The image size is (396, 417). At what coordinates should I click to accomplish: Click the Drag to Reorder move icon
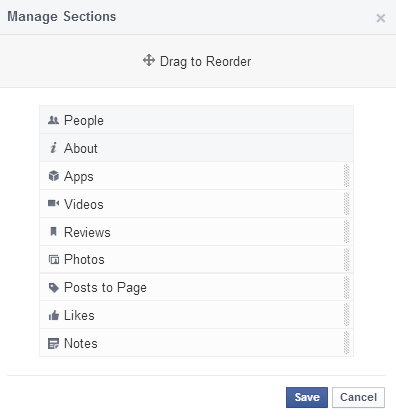click(149, 61)
